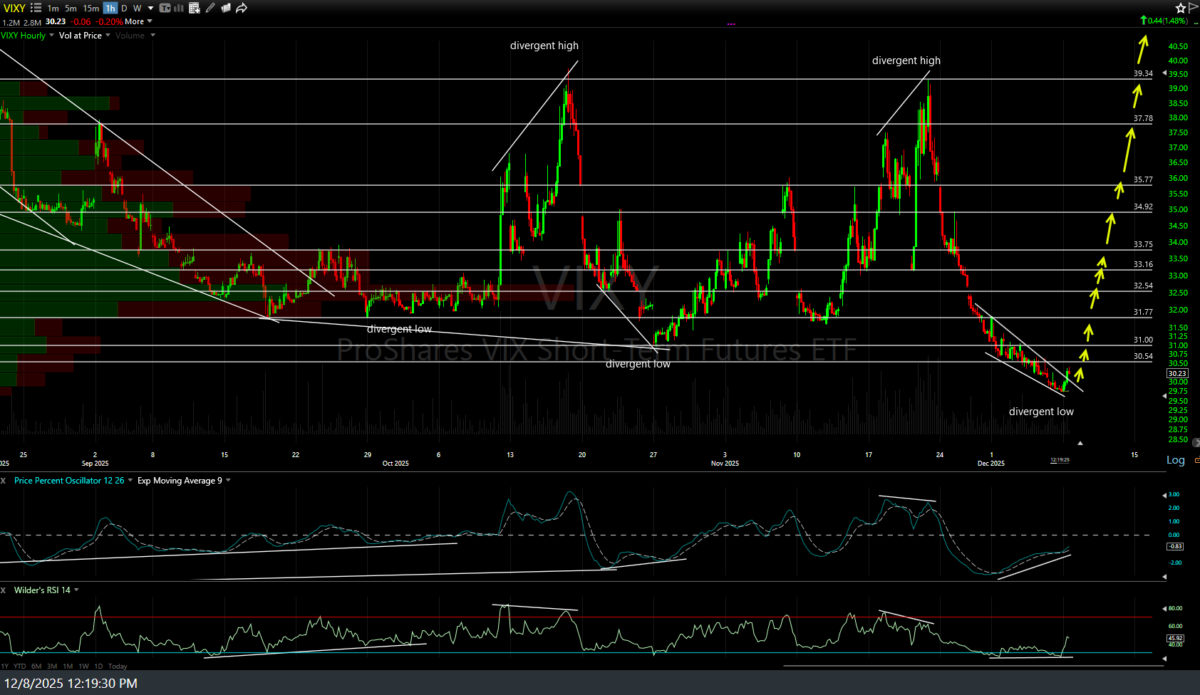Switch to 1h timeframe
Screen dimensions: 1200x695
[x=109, y=8]
